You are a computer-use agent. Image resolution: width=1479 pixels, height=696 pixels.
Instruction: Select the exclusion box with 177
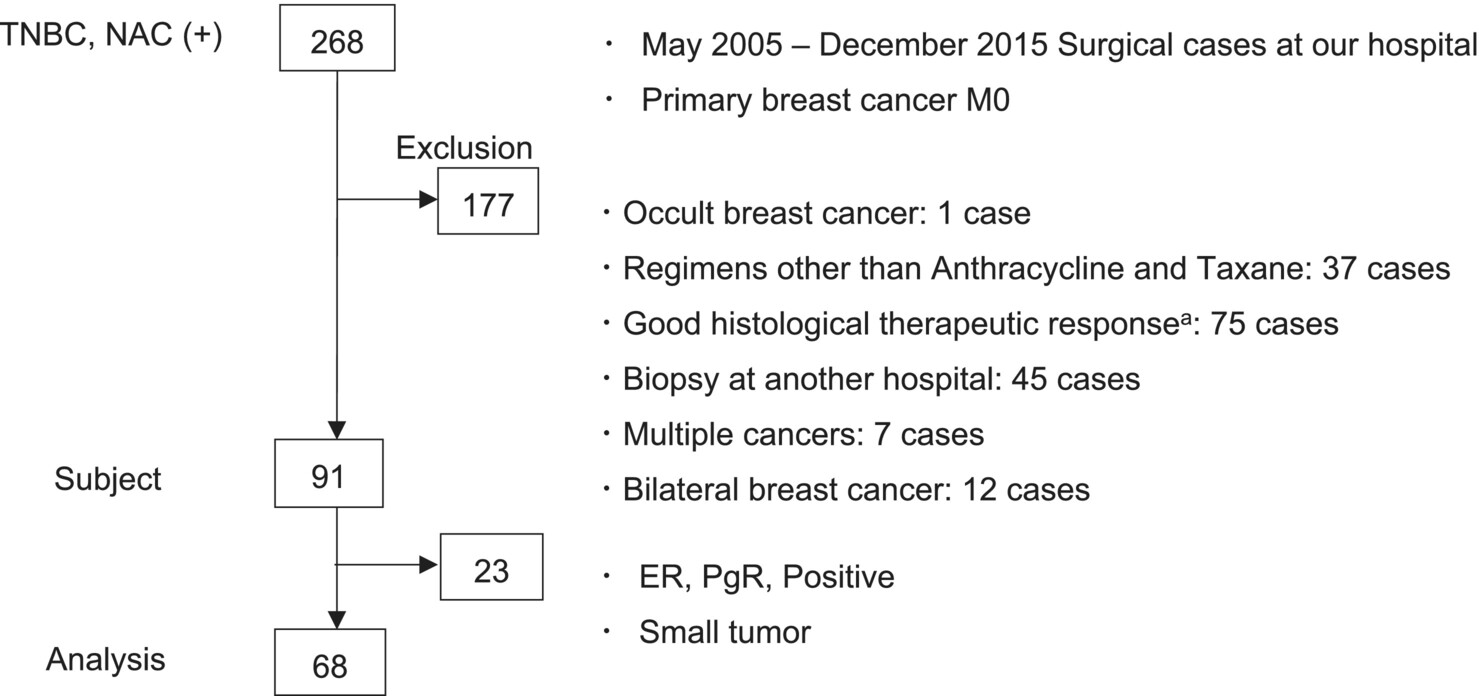pyautogui.click(x=489, y=206)
